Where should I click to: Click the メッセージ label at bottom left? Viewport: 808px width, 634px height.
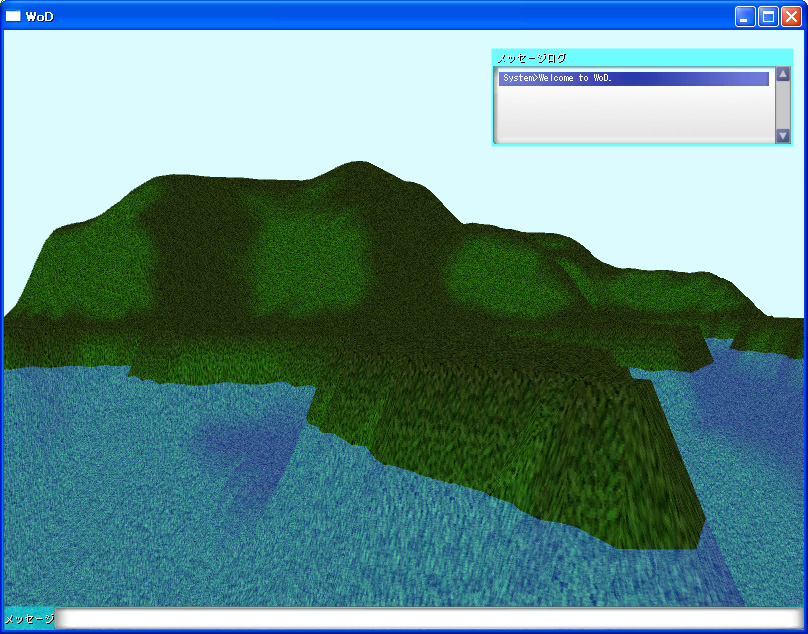[29, 619]
